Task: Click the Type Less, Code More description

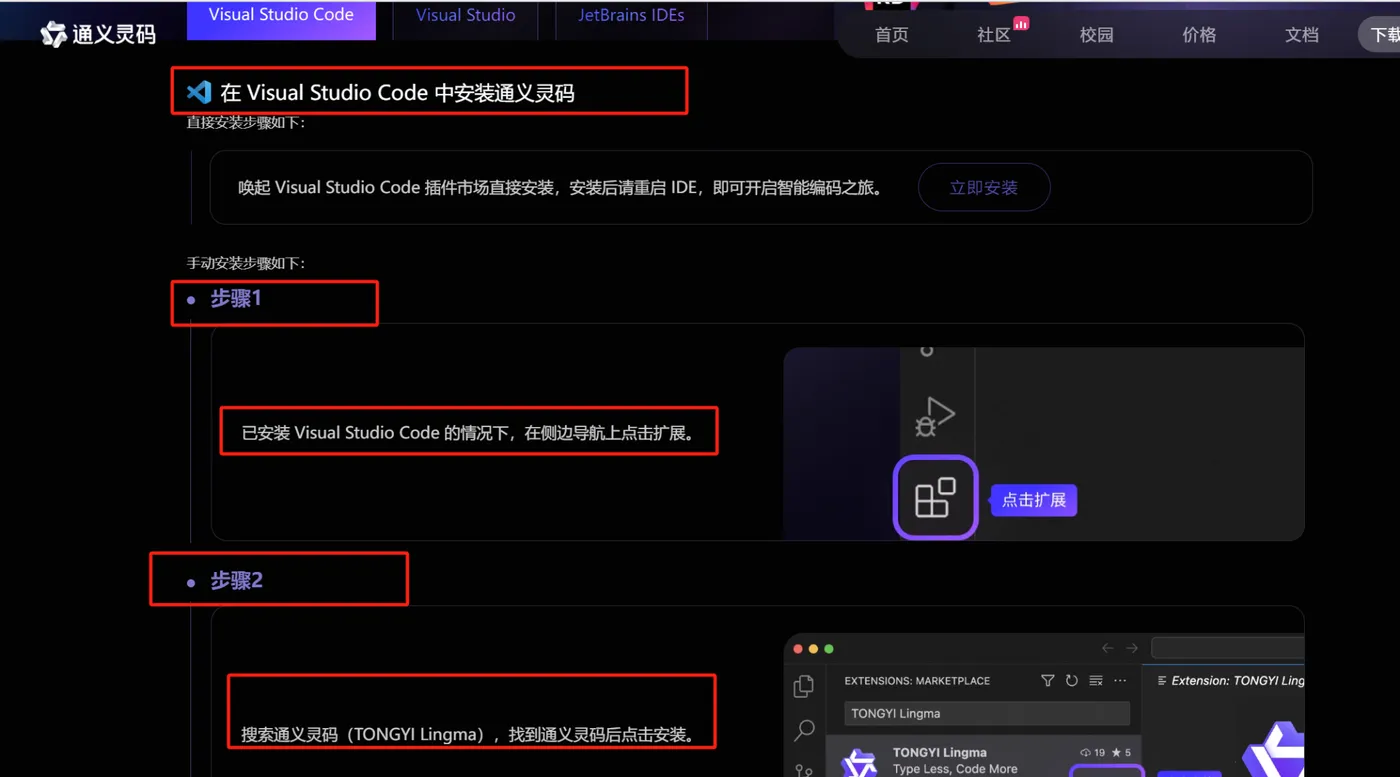Action: 955,769
